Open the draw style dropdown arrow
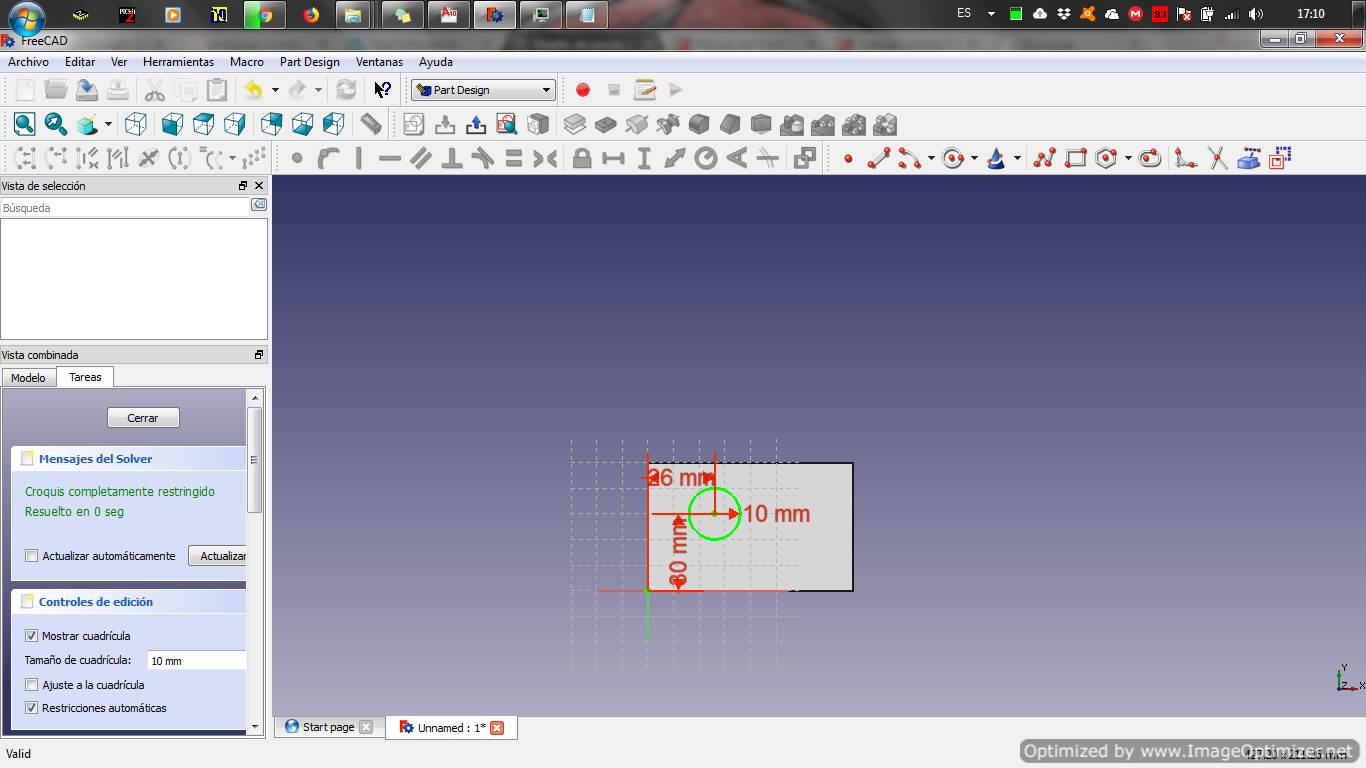 tap(108, 124)
